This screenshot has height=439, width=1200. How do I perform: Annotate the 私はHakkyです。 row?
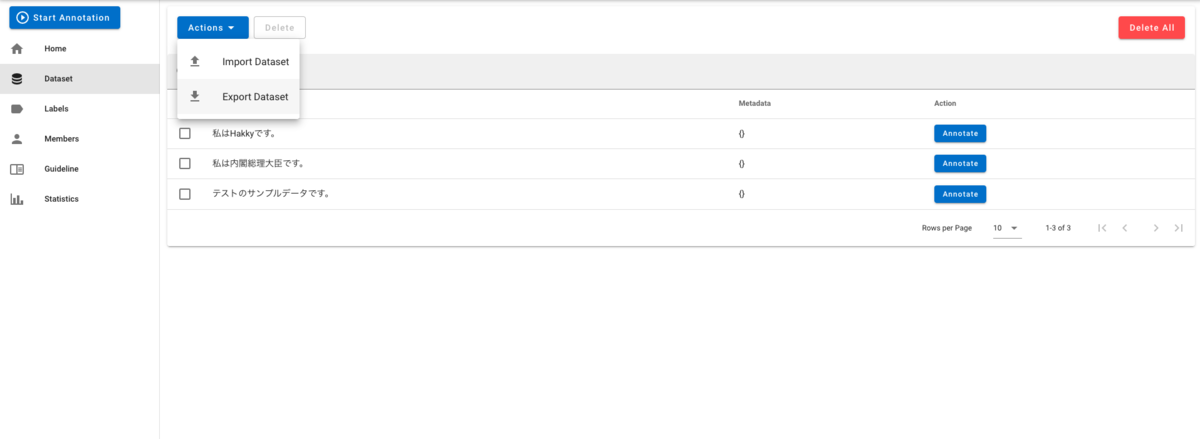coord(960,133)
